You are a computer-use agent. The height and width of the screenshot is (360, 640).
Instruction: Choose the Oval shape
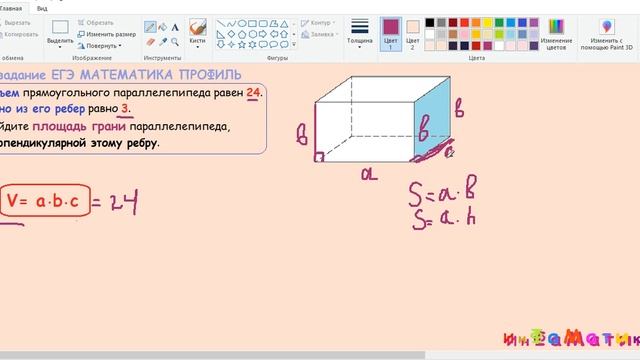point(242,24)
